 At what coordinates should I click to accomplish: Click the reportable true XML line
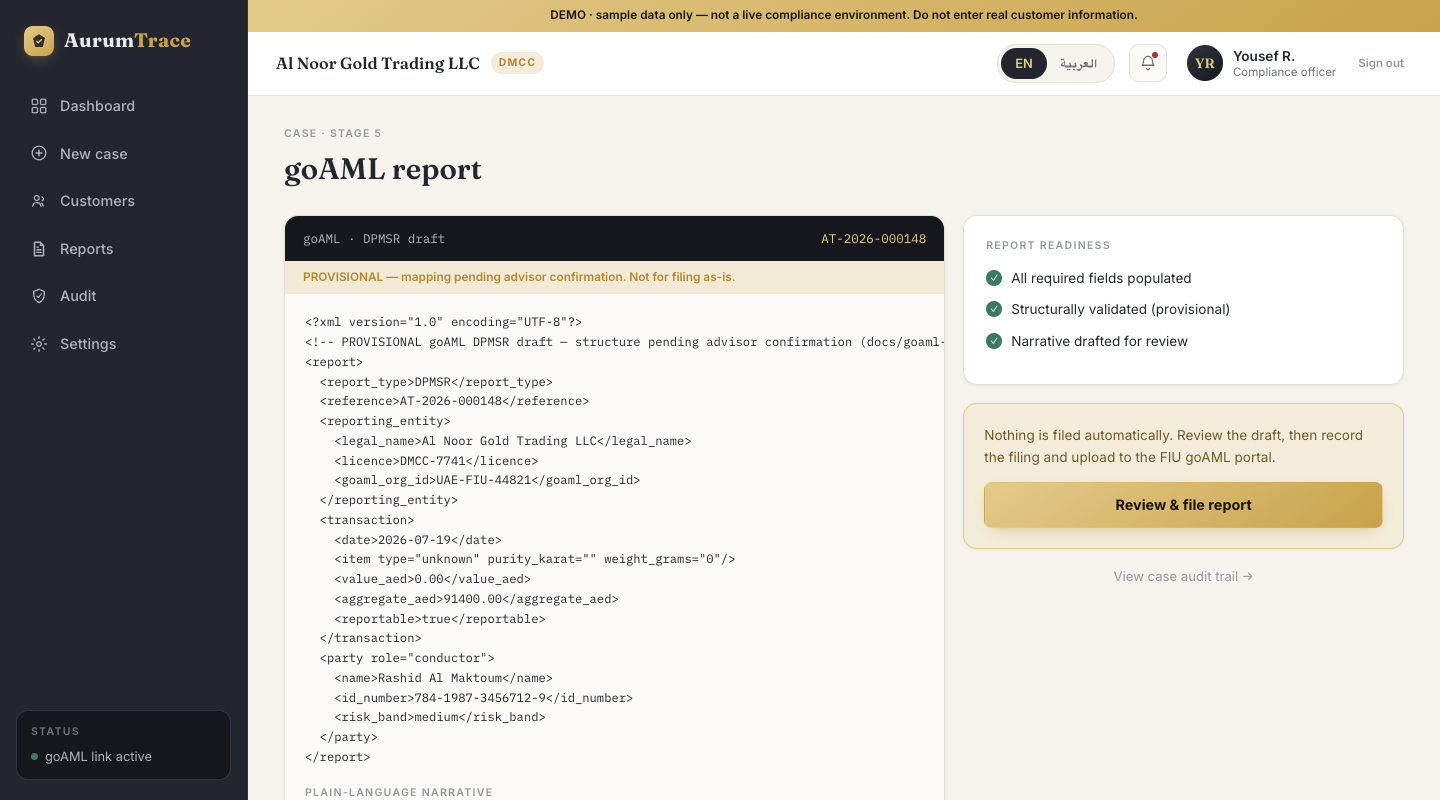440,619
